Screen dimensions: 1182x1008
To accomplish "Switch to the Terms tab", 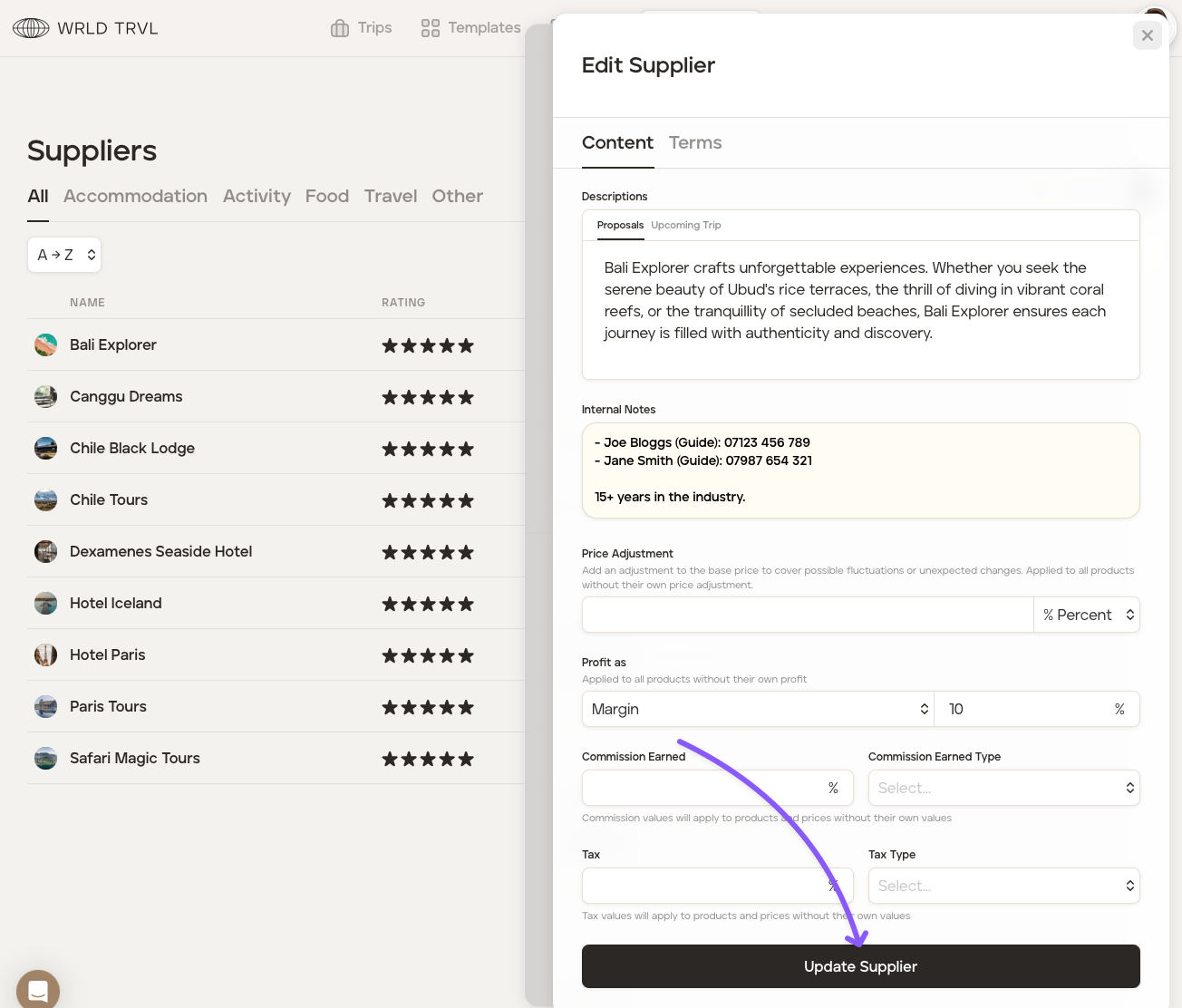I will (x=695, y=142).
